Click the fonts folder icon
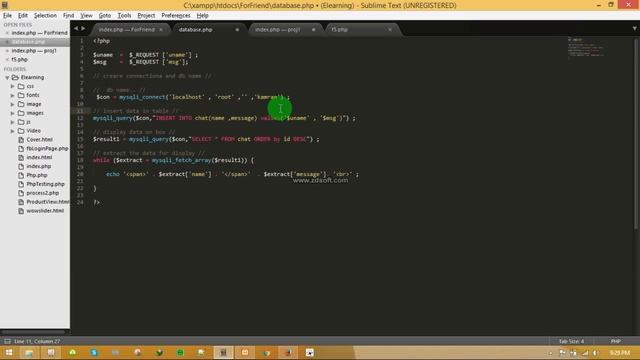Image resolution: width=640 pixels, height=360 pixels. [x=21, y=95]
